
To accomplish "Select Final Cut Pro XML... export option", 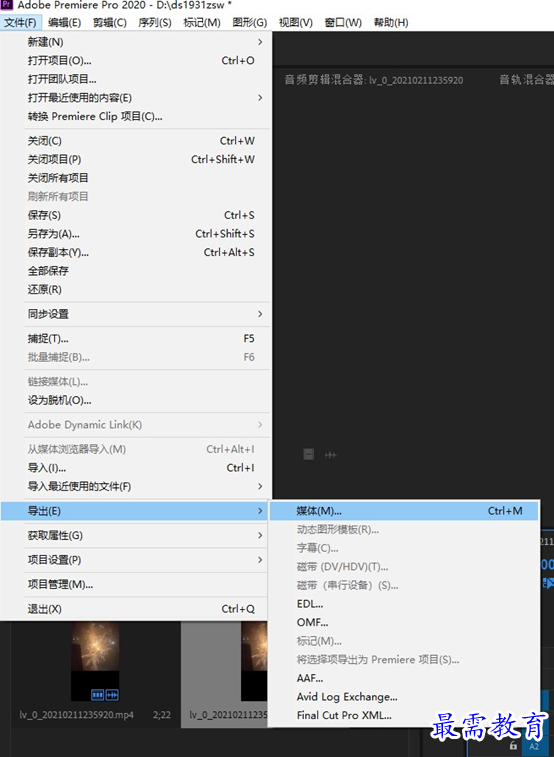I will click(x=404, y=715).
